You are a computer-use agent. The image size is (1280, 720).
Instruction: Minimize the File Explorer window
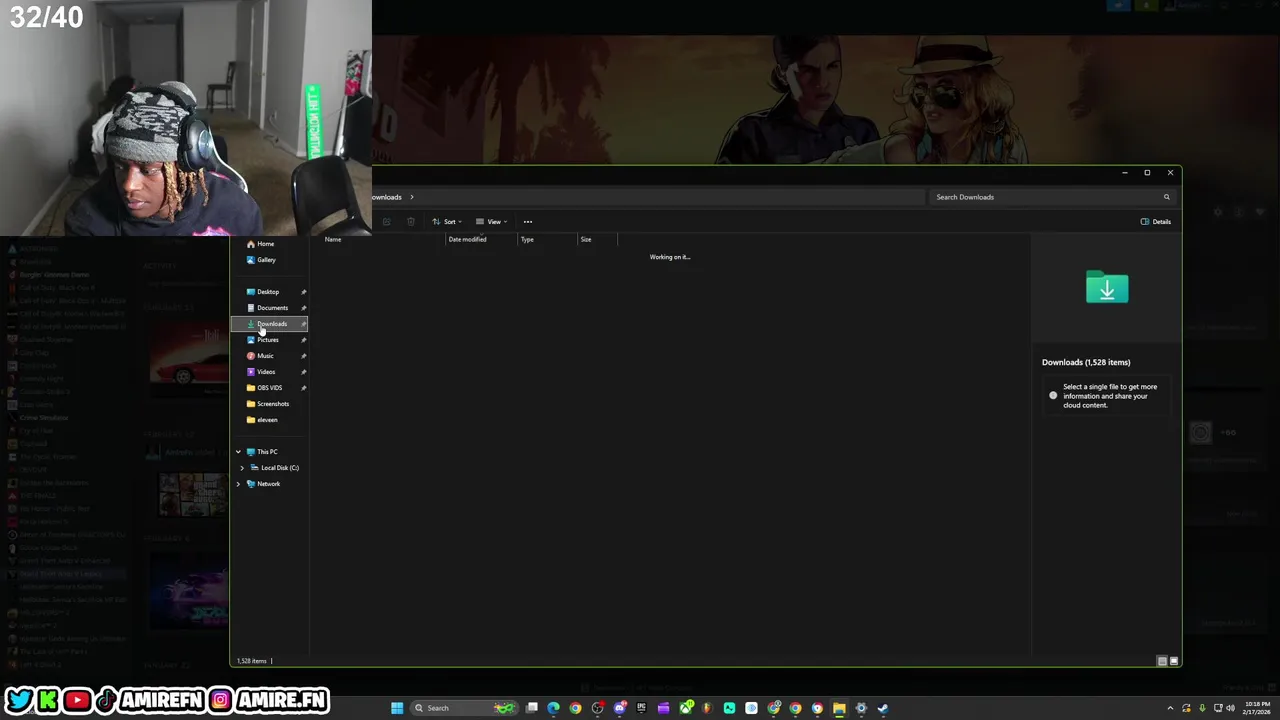click(x=1124, y=173)
